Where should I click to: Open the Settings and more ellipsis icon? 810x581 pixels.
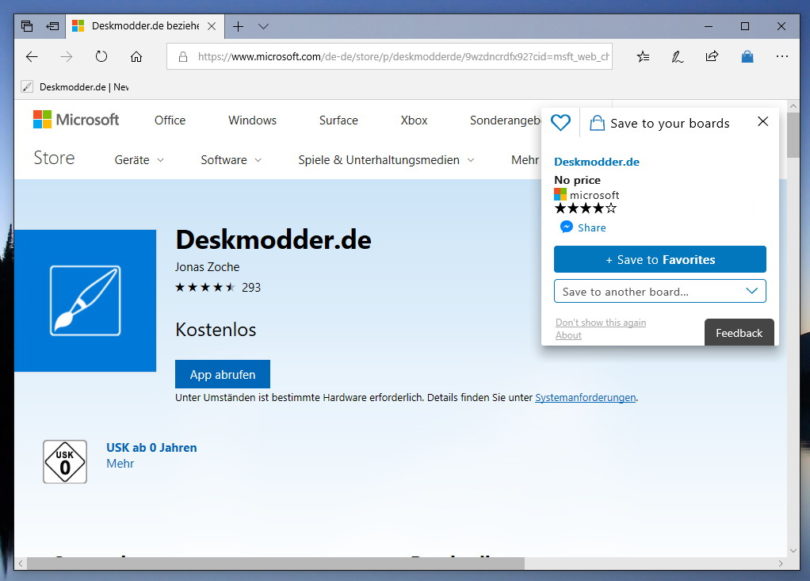(783, 58)
